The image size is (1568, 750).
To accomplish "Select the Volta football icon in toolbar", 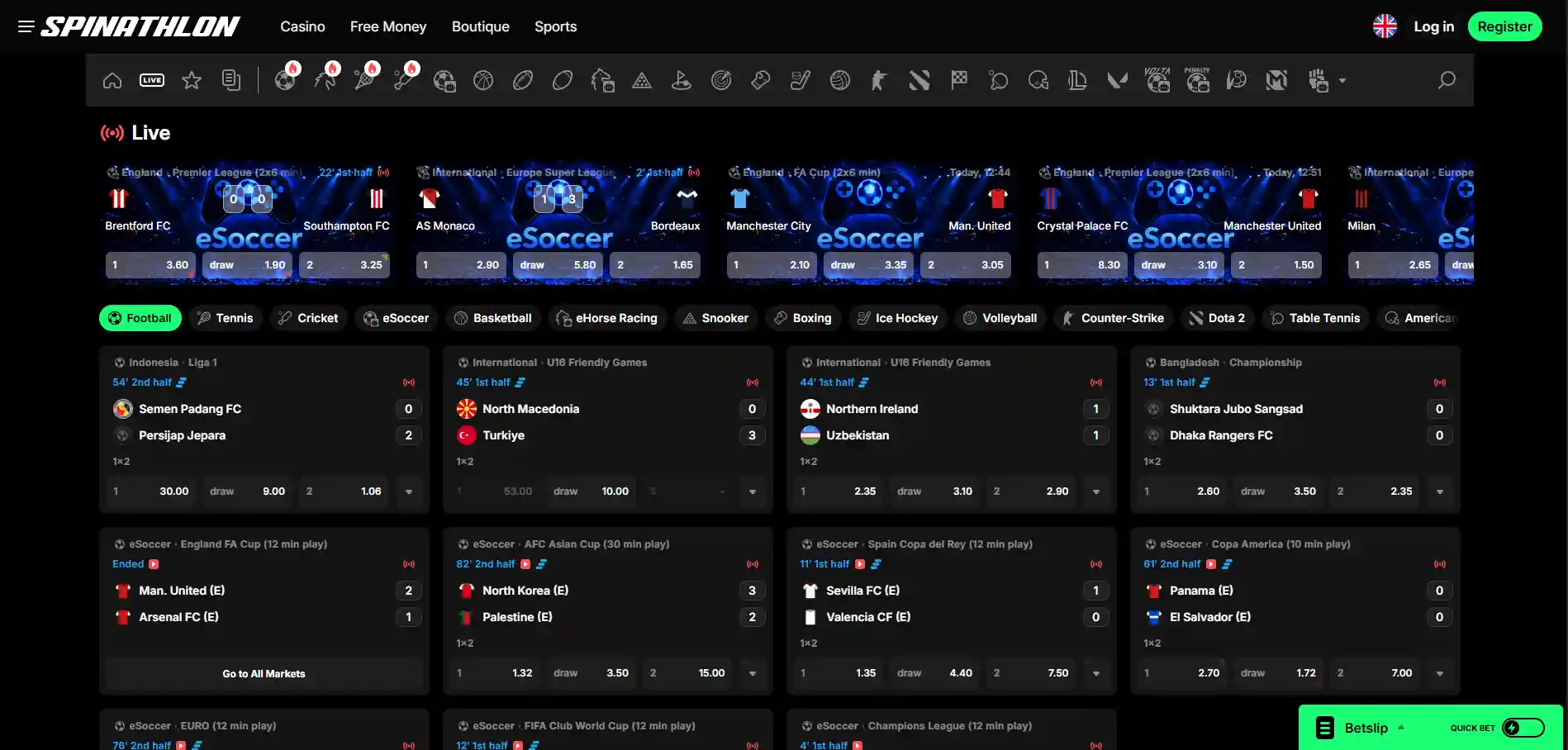I will point(1157,79).
